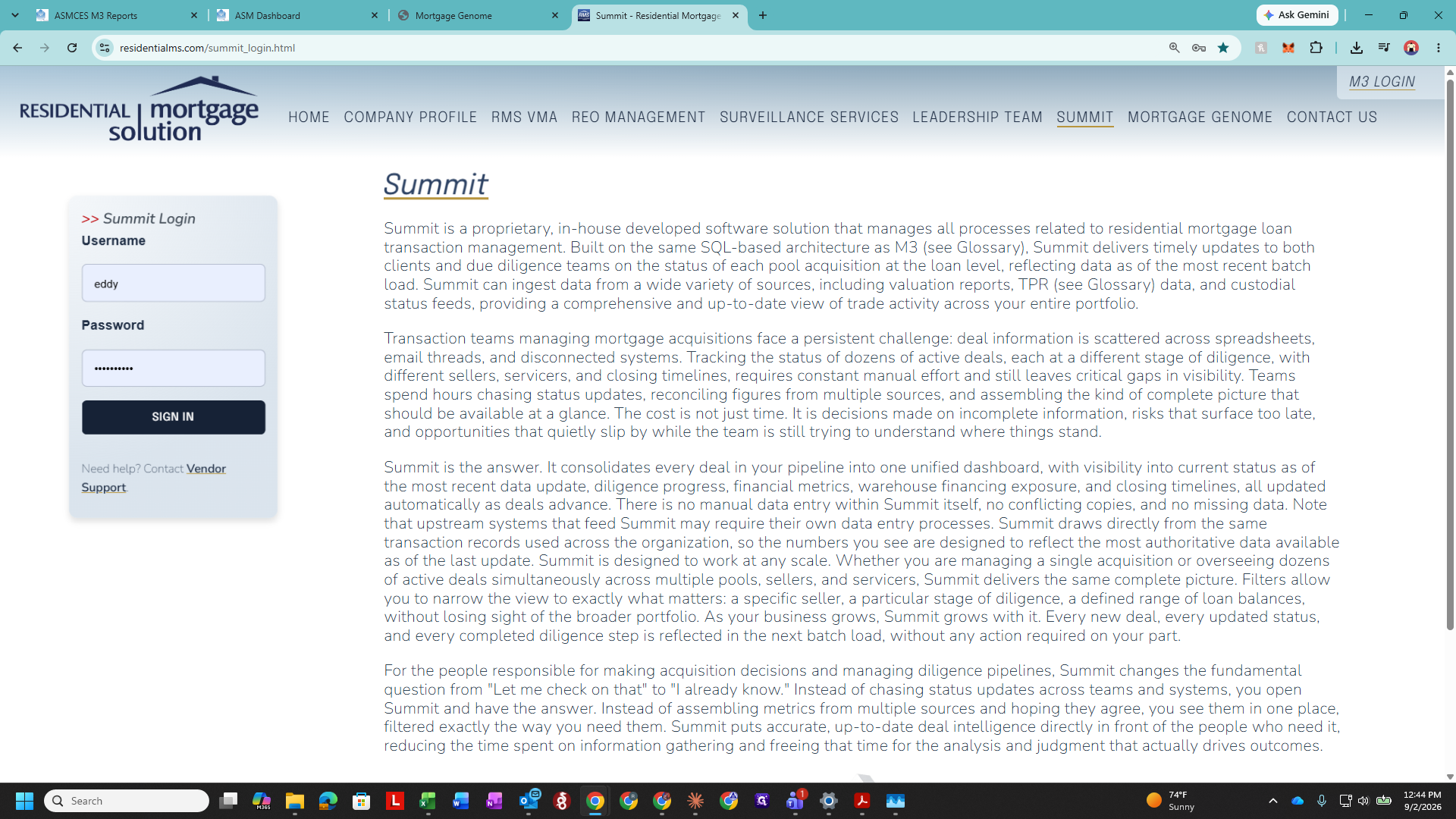The width and height of the screenshot is (1456, 819).
Task: Click the zoom magnifier in address bar
Action: coord(1174,48)
